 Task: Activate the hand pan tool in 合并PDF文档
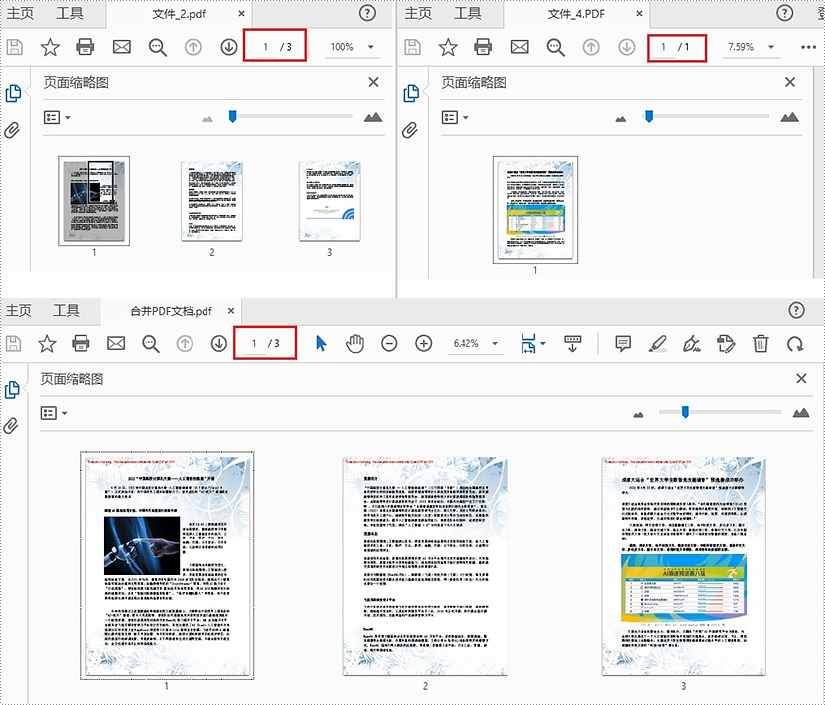tap(355, 344)
